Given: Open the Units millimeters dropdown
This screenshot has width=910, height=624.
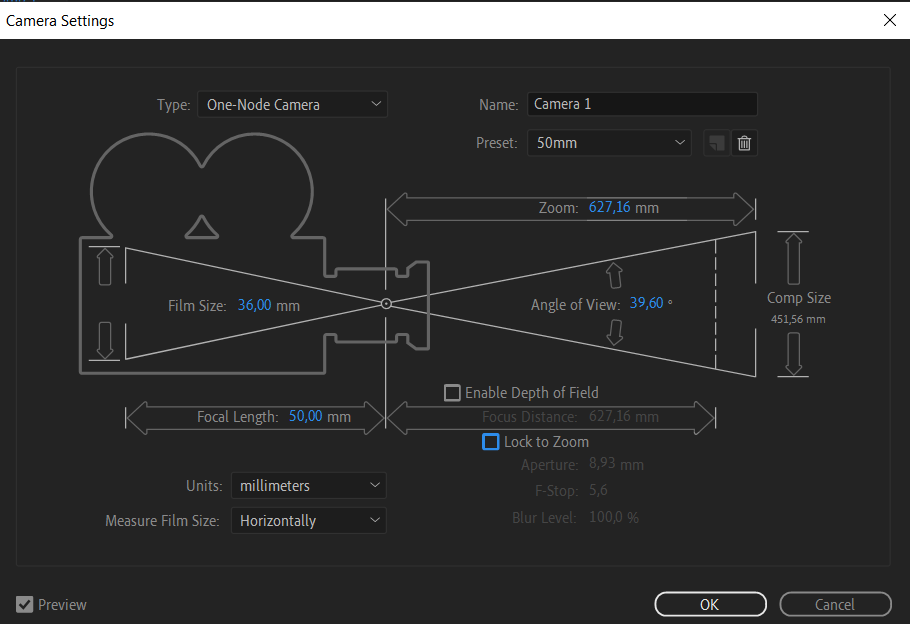Looking at the screenshot, I should click(x=308, y=486).
